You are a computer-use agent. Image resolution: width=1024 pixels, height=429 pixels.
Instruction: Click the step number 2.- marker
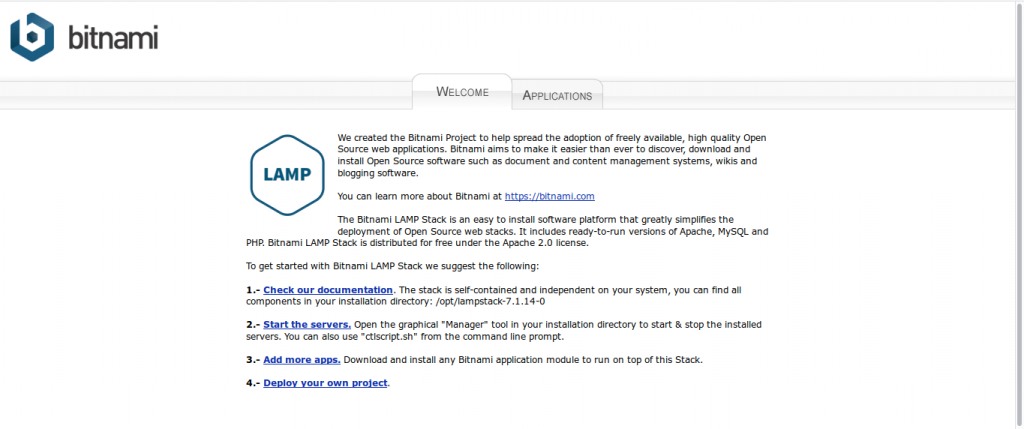coord(253,325)
